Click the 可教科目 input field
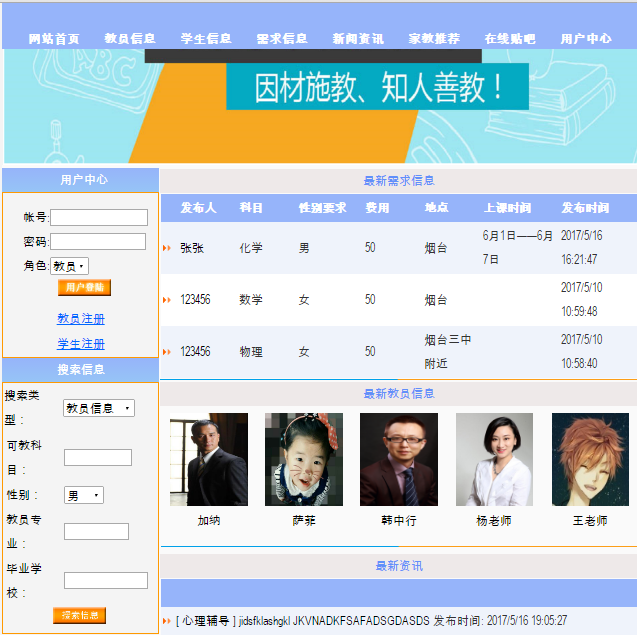The width and height of the screenshot is (637, 635). (98, 457)
